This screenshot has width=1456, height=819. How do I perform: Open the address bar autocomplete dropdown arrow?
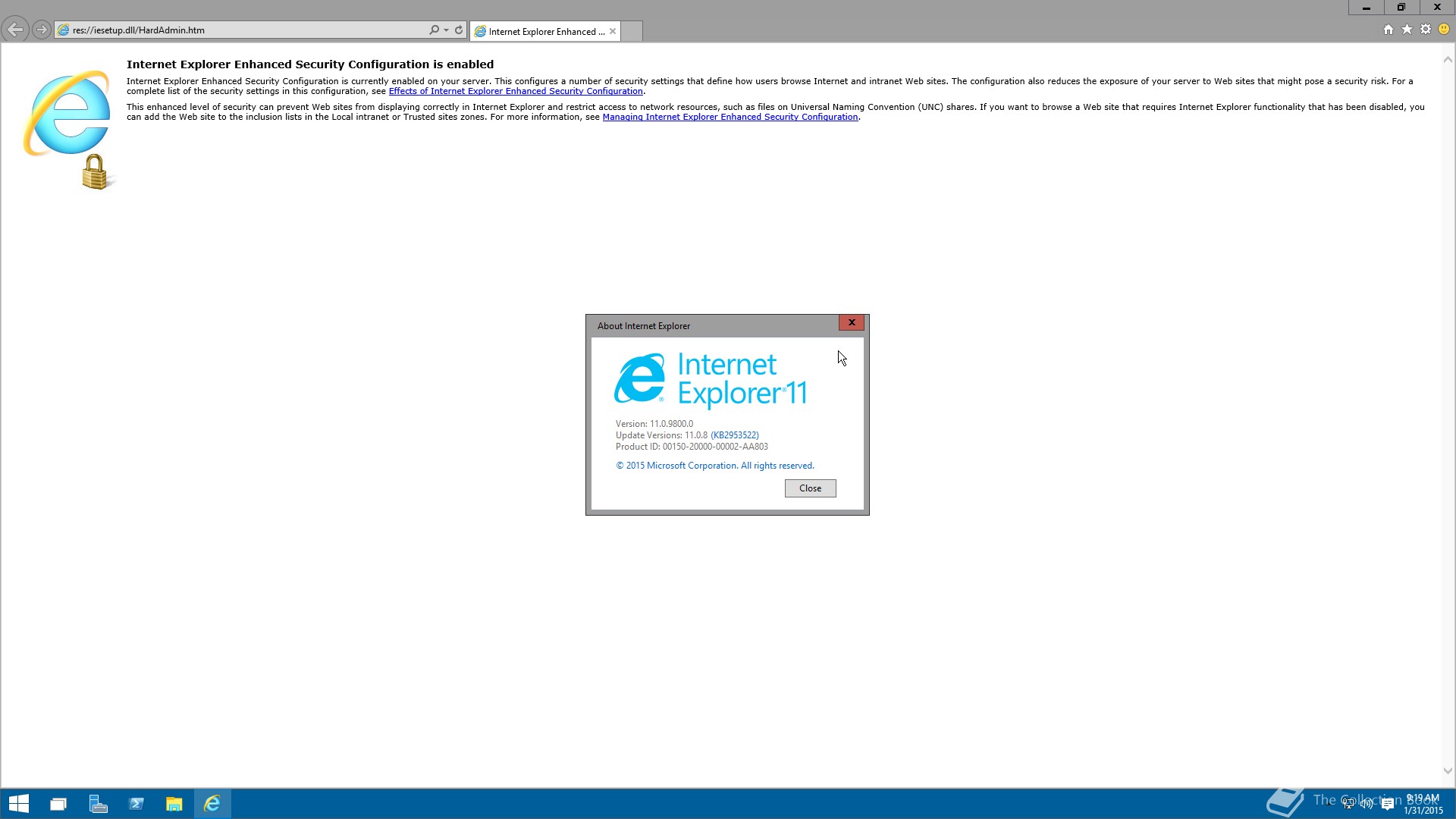(446, 30)
